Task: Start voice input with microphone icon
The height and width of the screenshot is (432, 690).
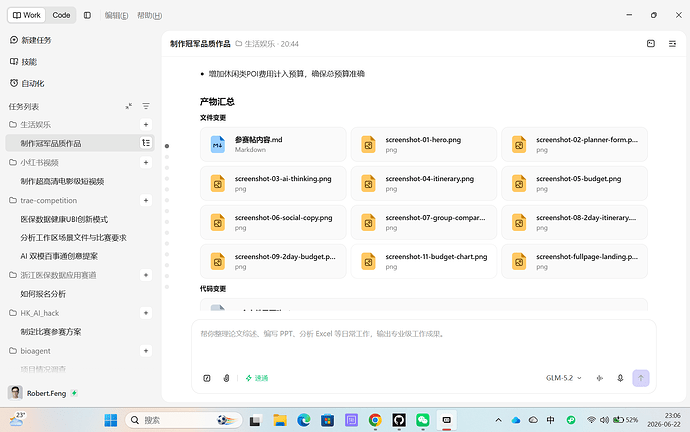Action: (x=620, y=378)
